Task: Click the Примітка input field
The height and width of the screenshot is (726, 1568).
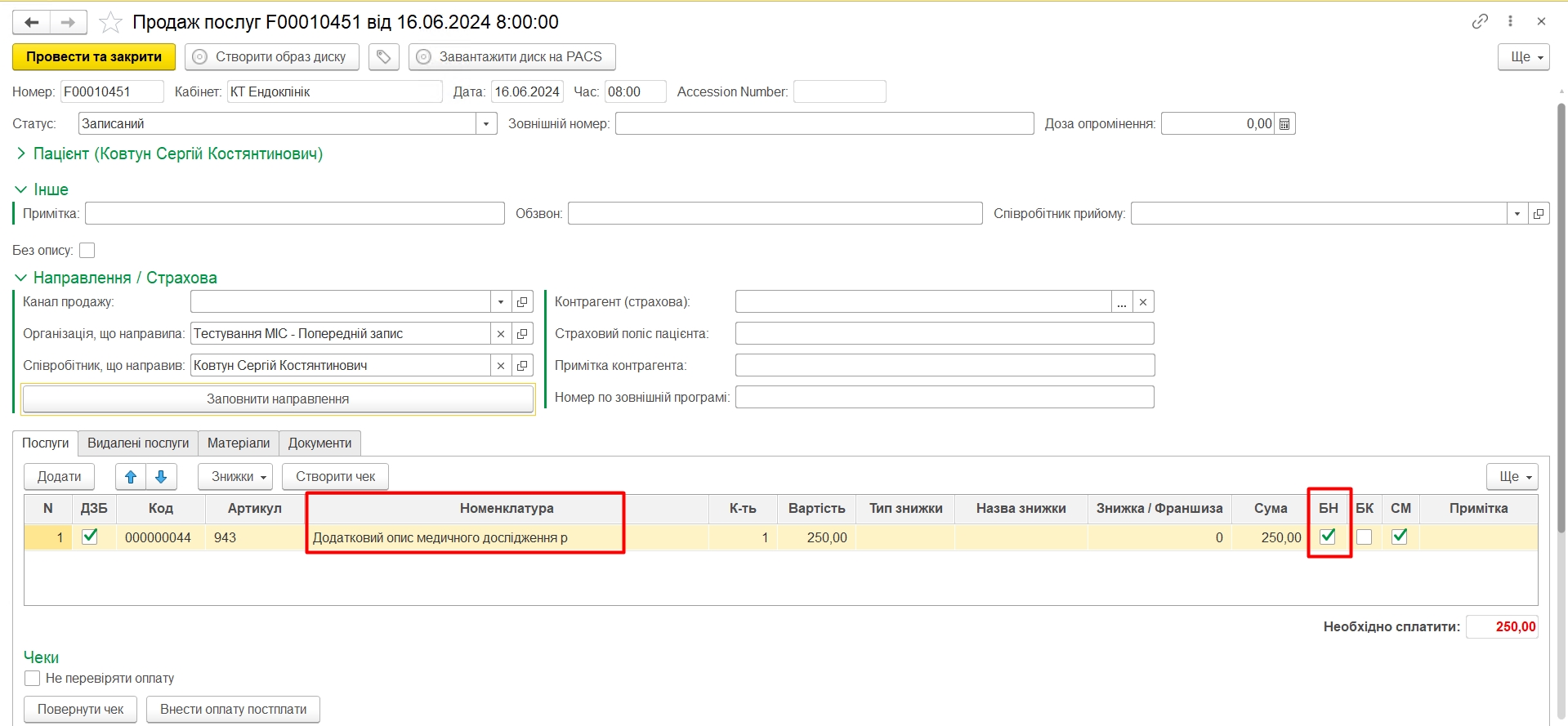Action: [294, 214]
